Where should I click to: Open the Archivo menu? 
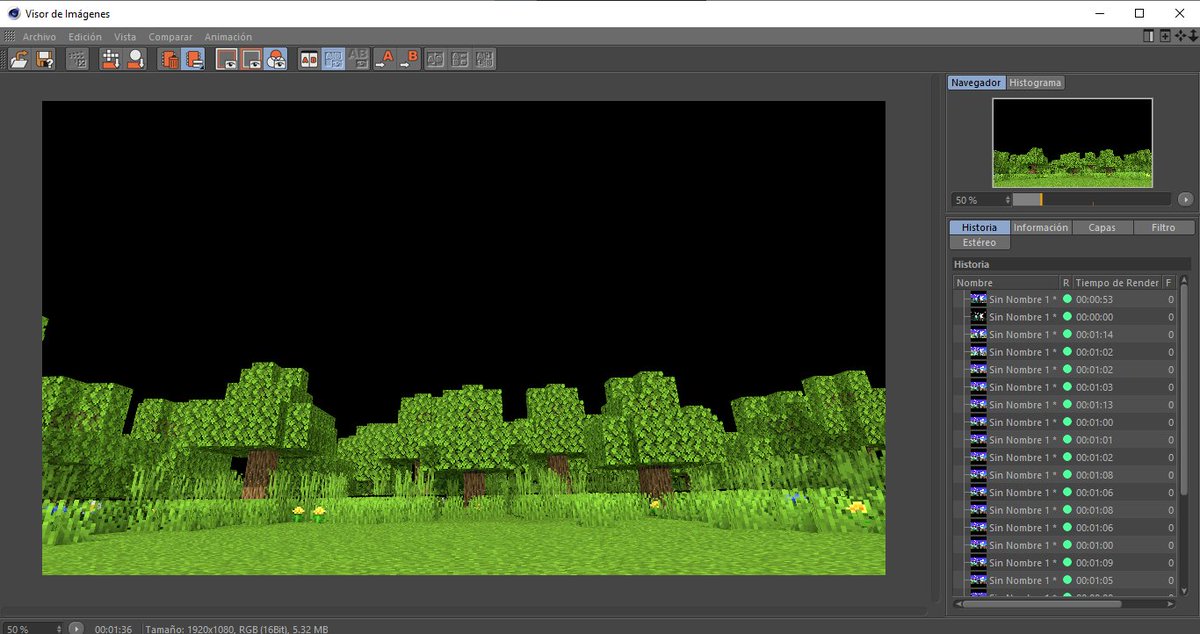pos(39,37)
